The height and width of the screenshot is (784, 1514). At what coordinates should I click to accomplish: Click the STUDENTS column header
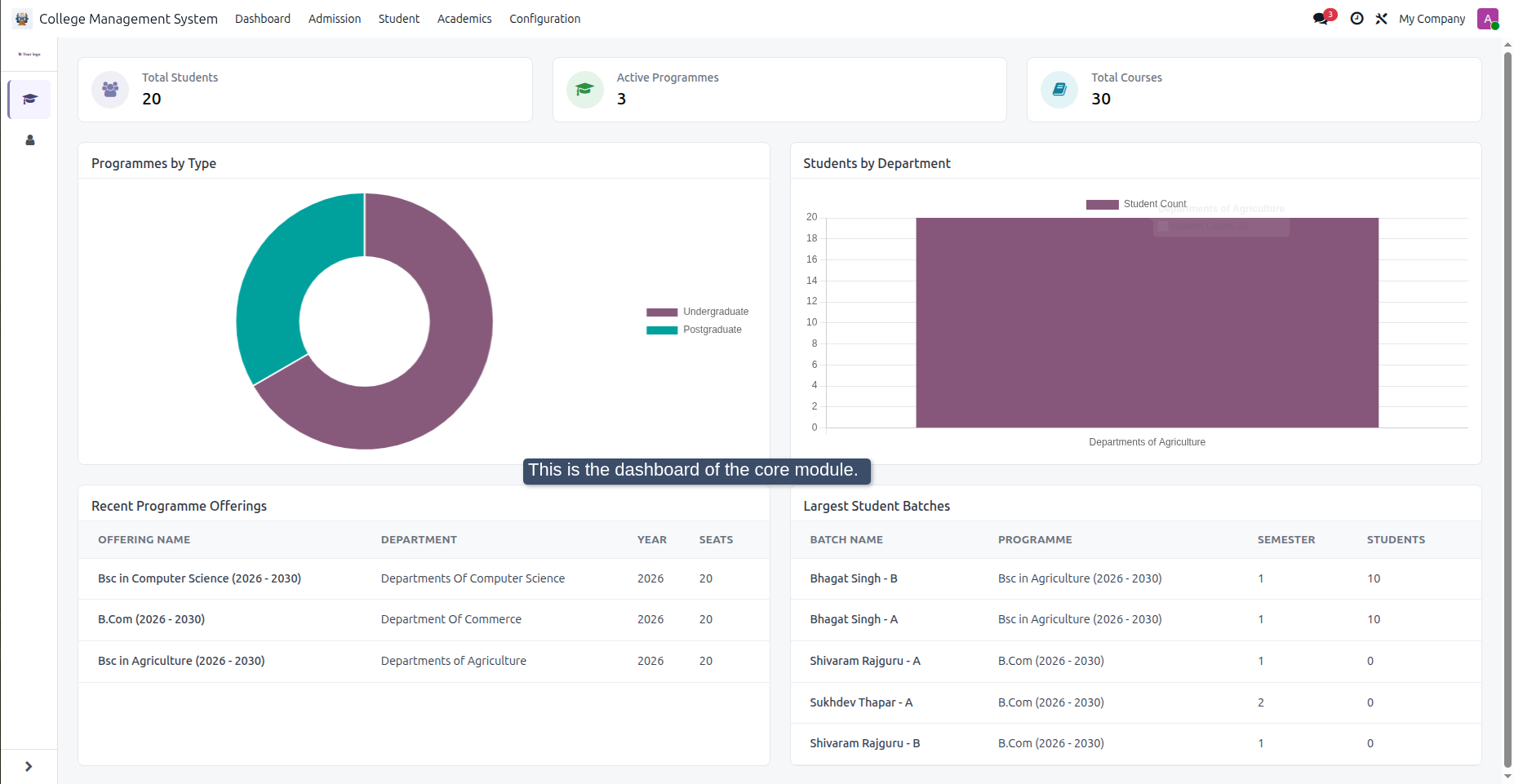point(1396,540)
